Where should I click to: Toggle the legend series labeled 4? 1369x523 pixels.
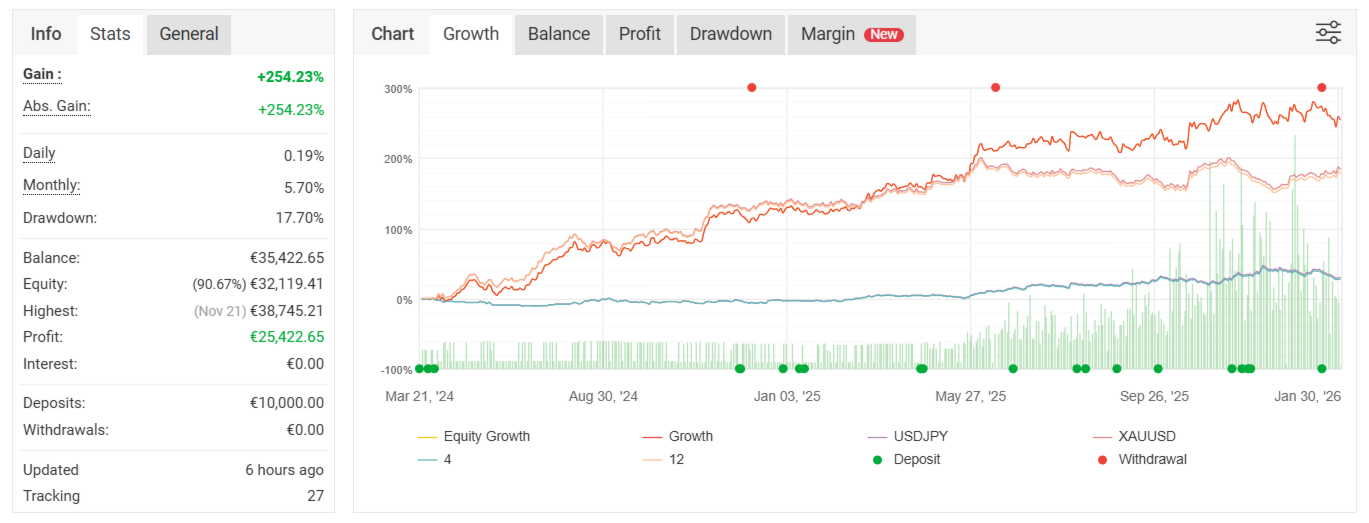point(448,460)
